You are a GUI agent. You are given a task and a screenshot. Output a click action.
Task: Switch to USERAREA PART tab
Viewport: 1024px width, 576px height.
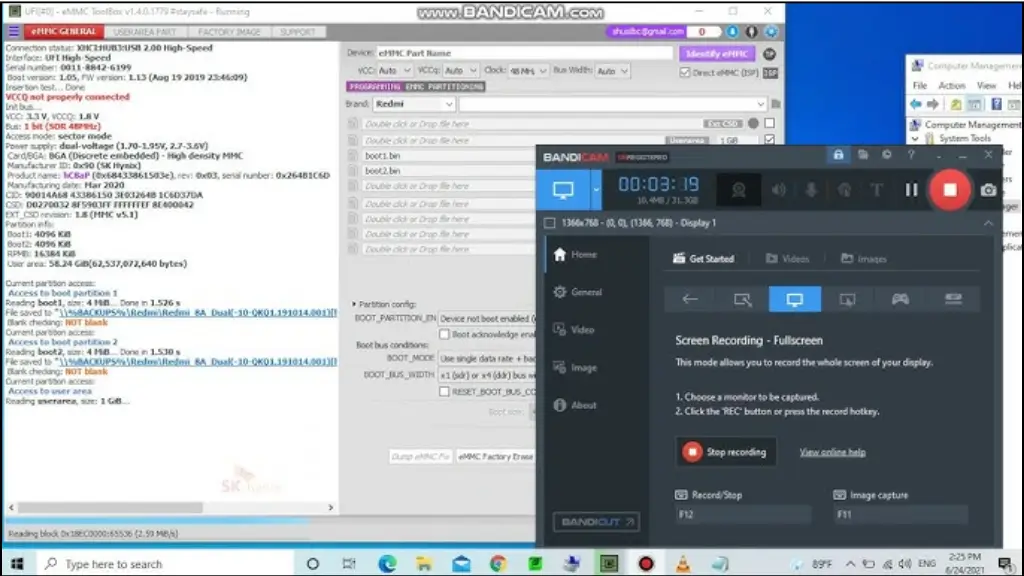click(145, 31)
